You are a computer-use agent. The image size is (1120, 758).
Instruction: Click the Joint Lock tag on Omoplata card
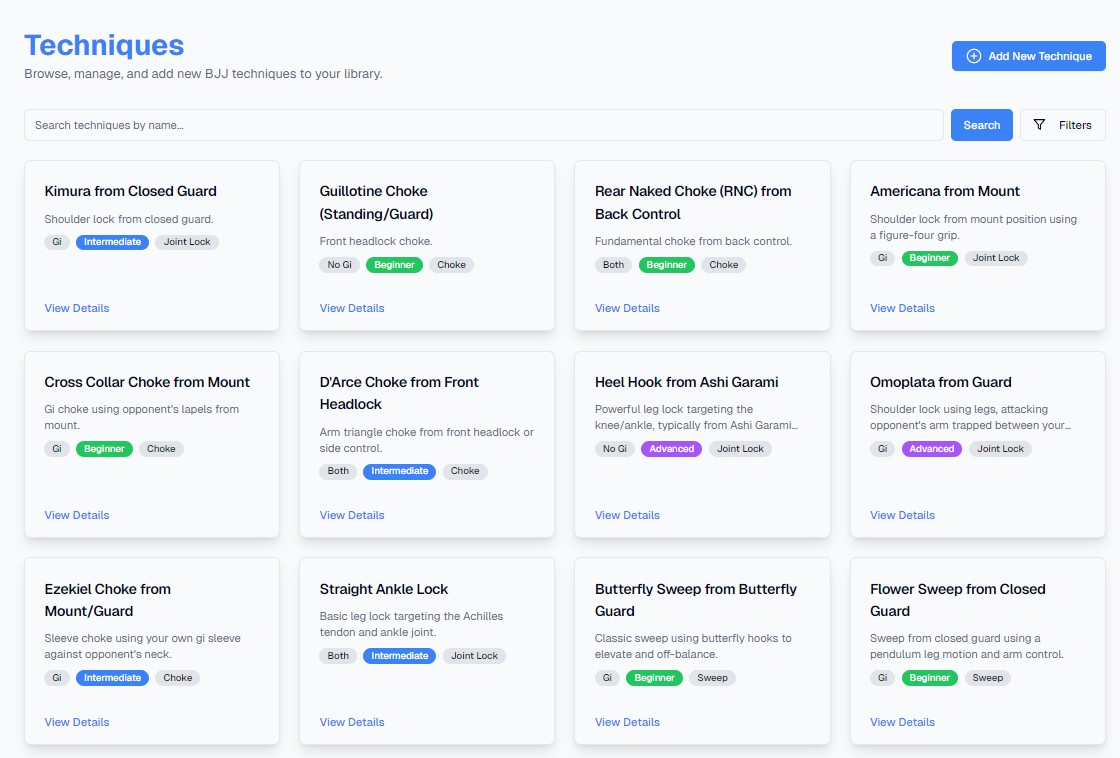click(1000, 449)
